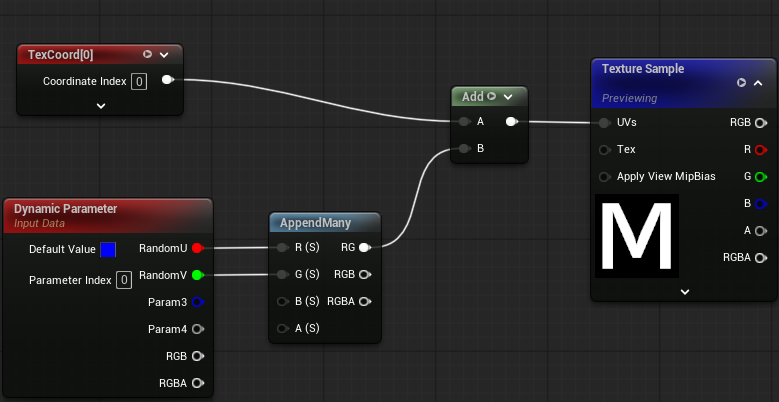Open the blue Default Value color swatch
The image size is (779, 402).
[x=108, y=249]
